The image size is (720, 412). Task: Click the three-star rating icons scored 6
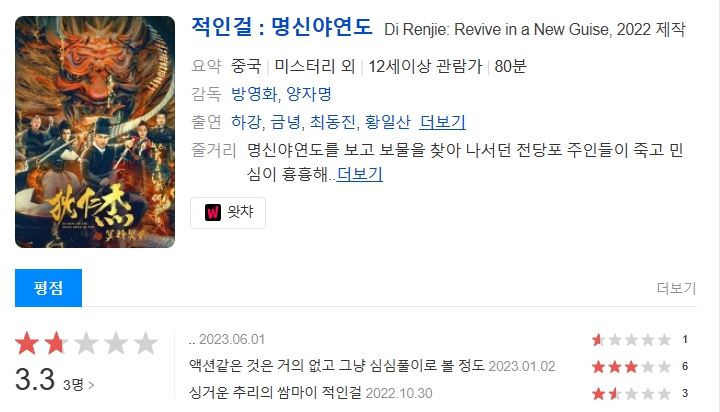[631, 367]
